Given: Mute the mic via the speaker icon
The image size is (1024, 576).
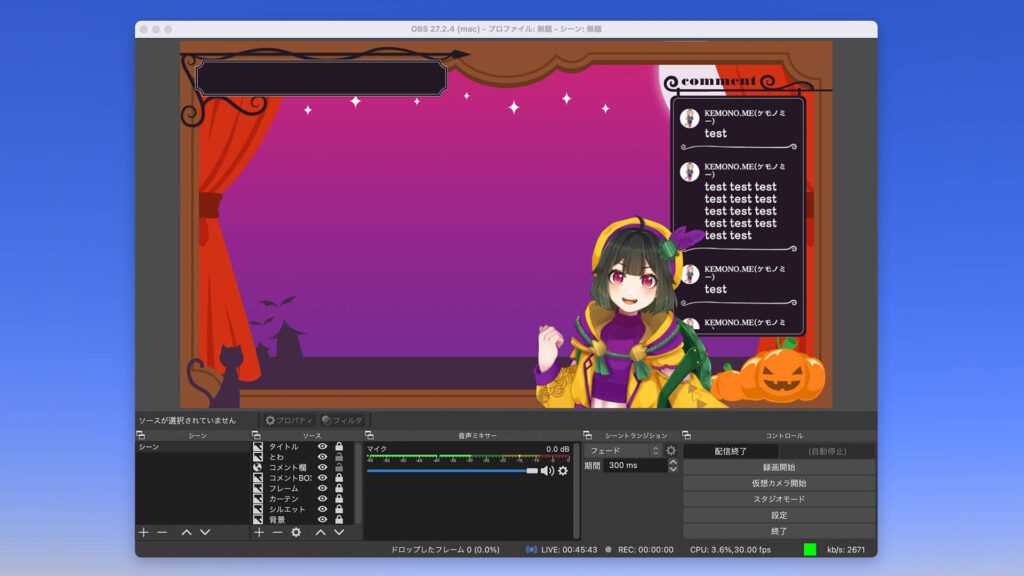Looking at the screenshot, I should [547, 470].
